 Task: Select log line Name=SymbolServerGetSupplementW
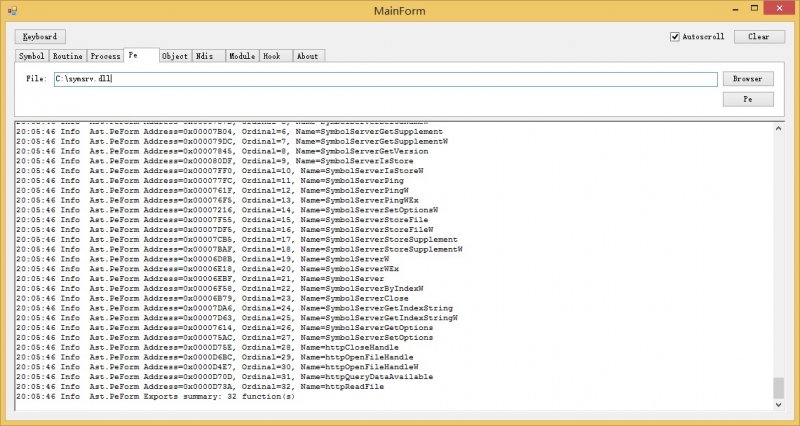point(232,141)
